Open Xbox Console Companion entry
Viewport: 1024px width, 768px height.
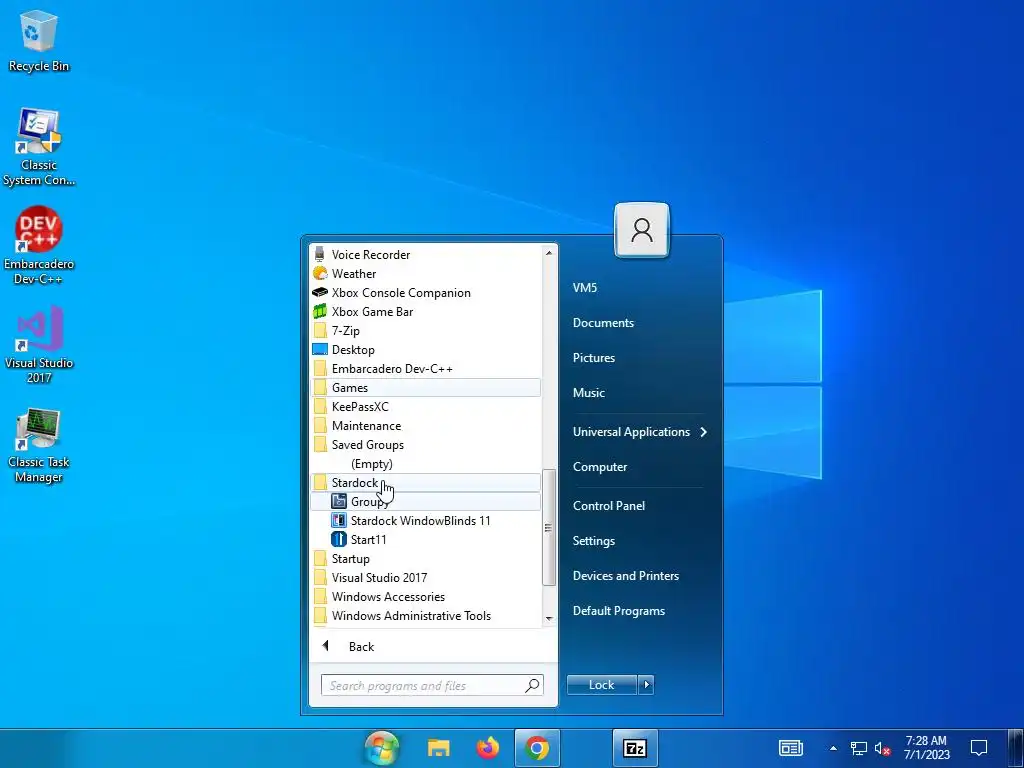pos(426,293)
